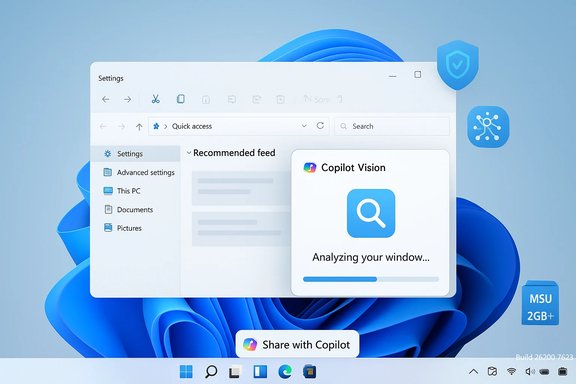Go forward using arrow left of scissors
The image size is (576, 384).
click(x=127, y=99)
